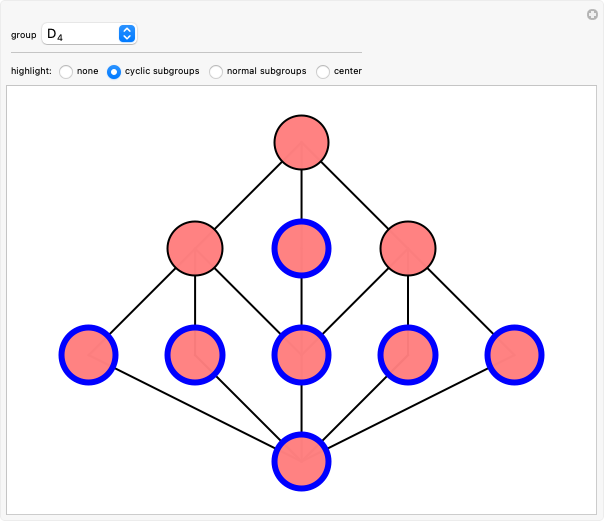The height and width of the screenshot is (522, 604).
Task: Select the 'center' highlight radio button
Action: pyautogui.click(x=323, y=72)
